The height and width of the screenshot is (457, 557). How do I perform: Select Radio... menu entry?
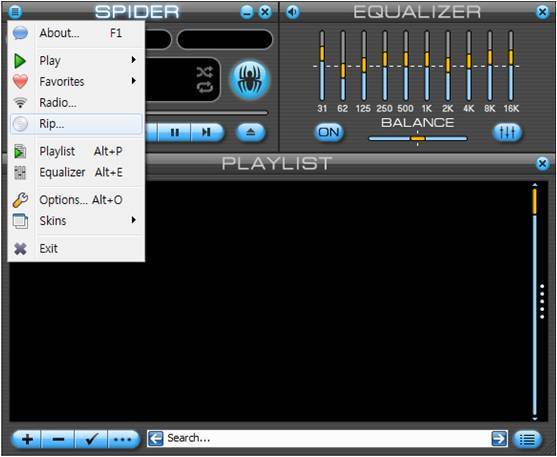pos(76,103)
